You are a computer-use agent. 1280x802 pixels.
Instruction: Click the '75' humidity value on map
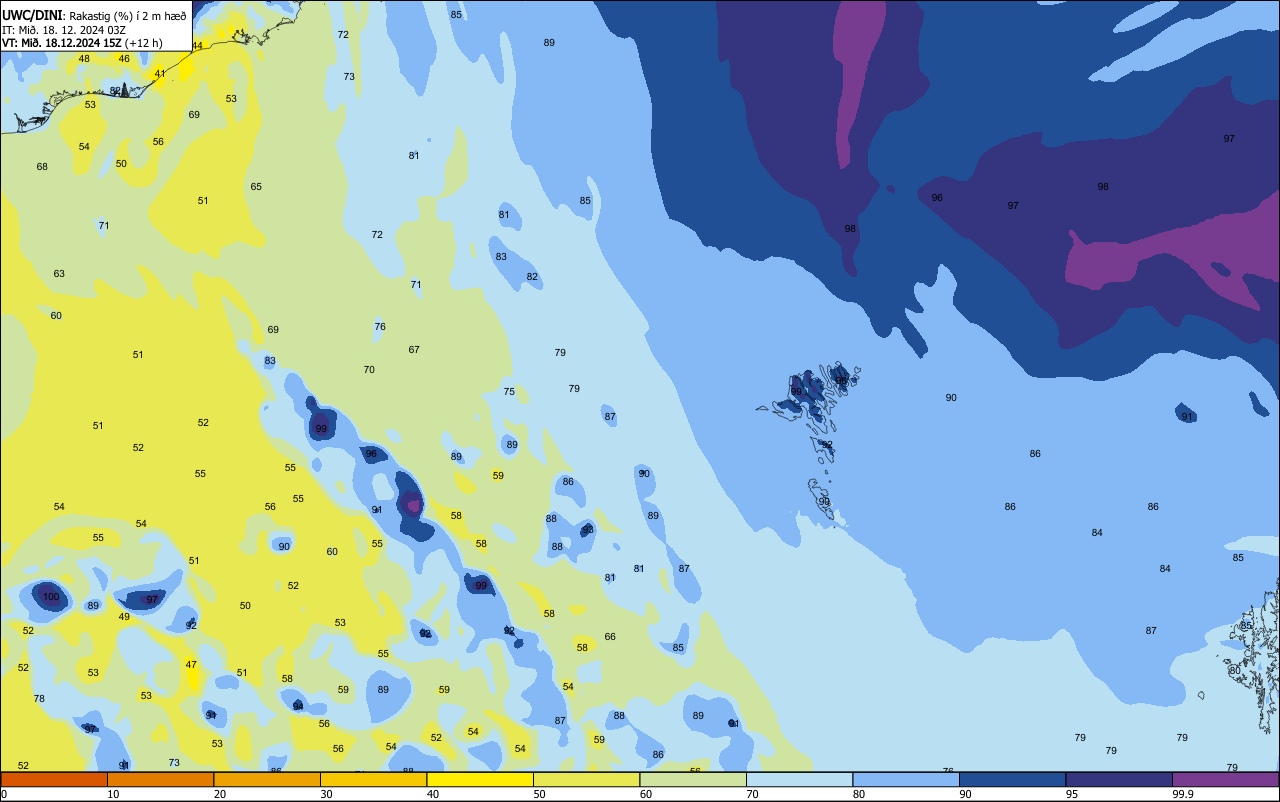click(x=509, y=391)
